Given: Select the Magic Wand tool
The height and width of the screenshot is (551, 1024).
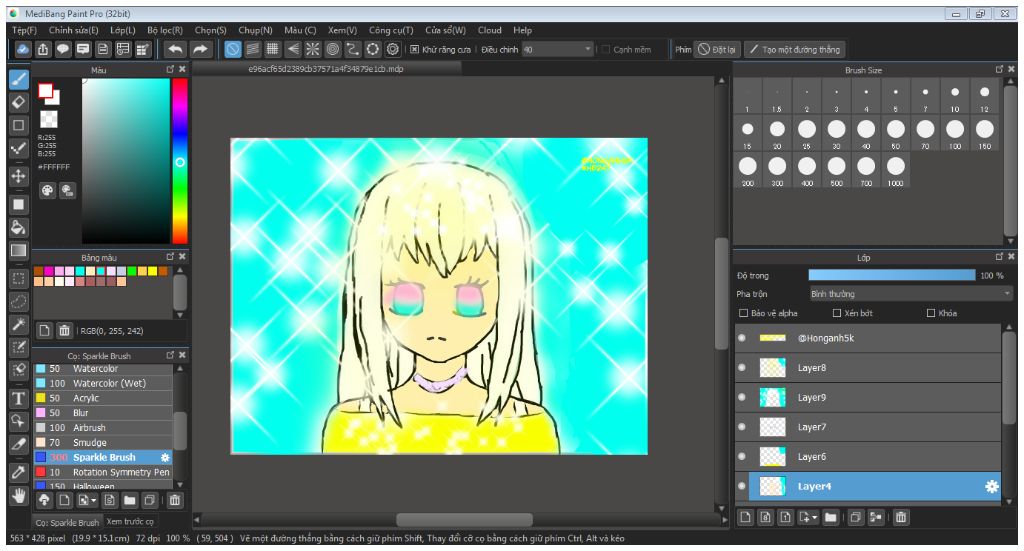Looking at the screenshot, I should point(18,324).
